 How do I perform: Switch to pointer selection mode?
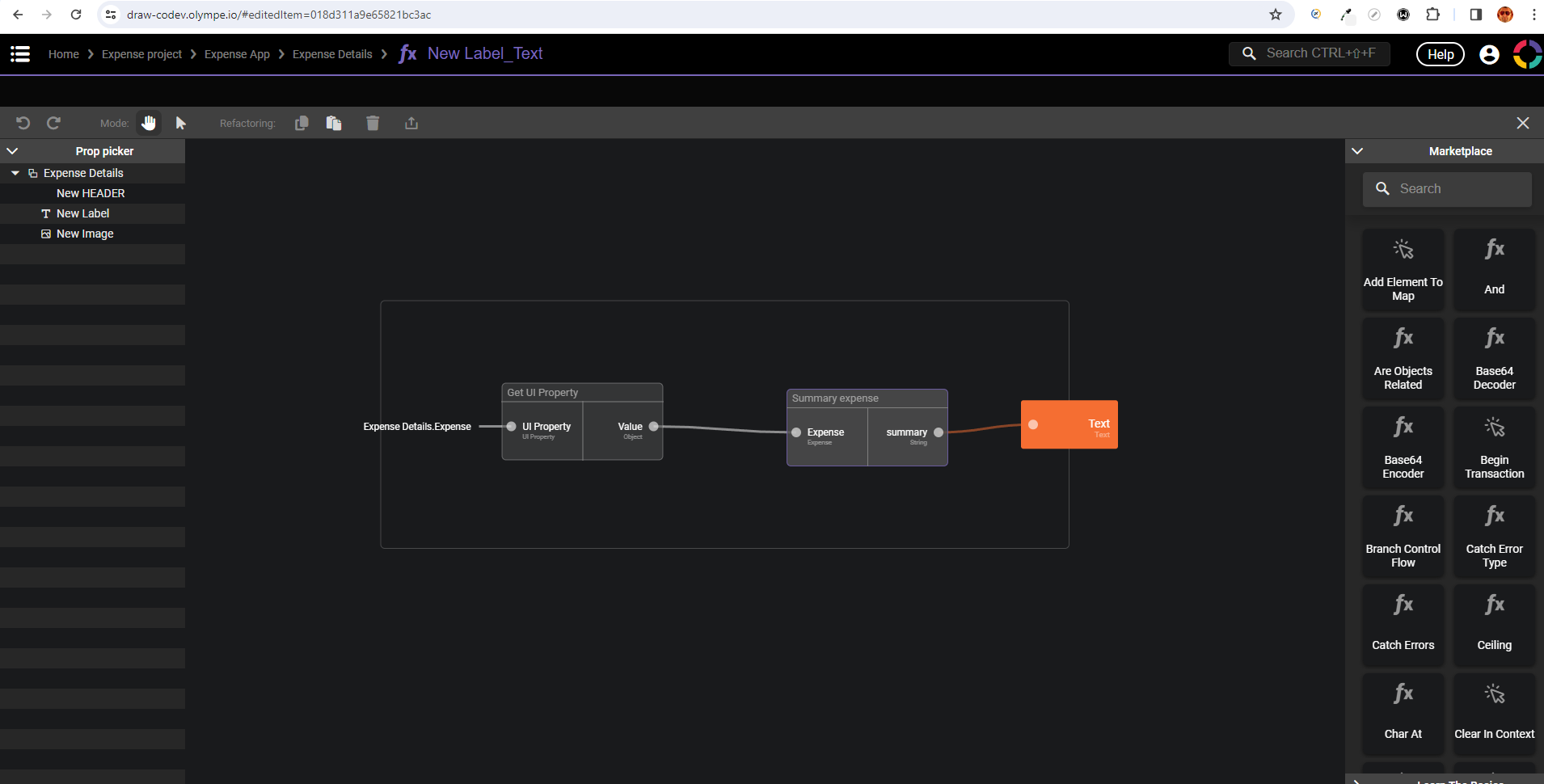(180, 122)
